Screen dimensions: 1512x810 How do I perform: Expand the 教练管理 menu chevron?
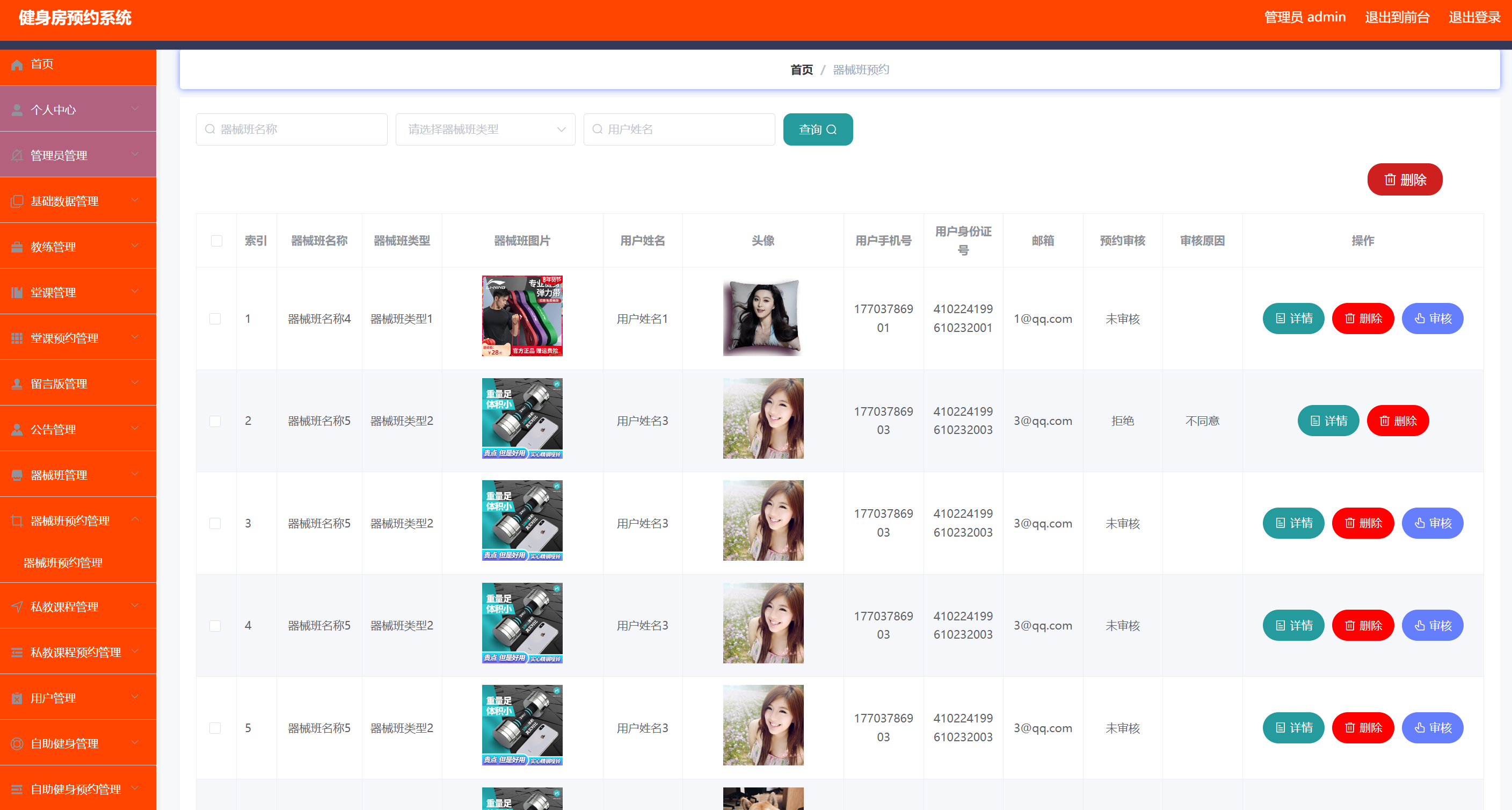tap(135, 245)
